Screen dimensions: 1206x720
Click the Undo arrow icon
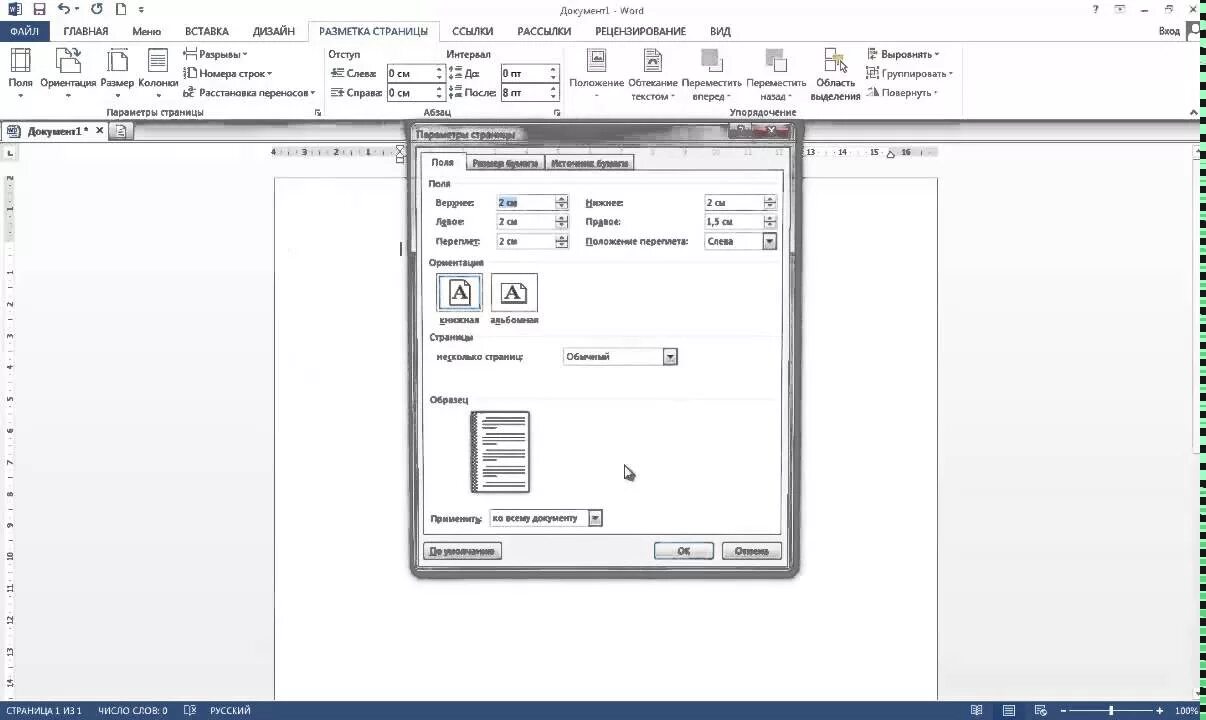[x=64, y=9]
